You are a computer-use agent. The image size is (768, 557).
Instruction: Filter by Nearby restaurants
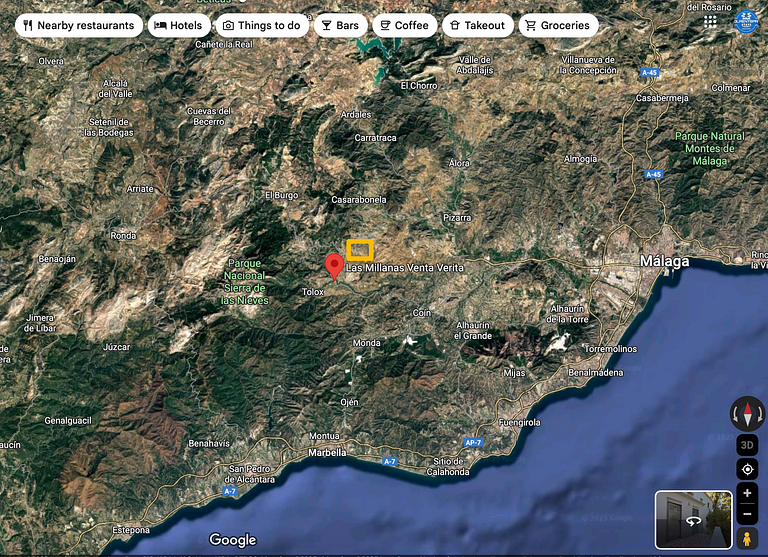tap(77, 26)
